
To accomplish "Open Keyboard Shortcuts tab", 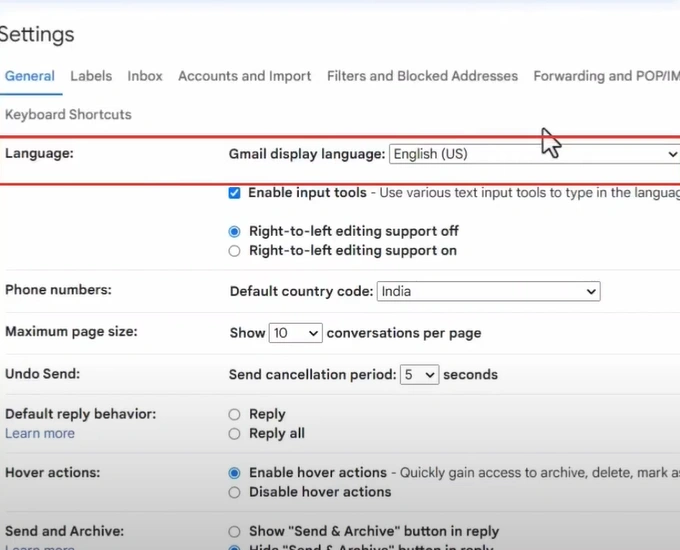I will [68, 115].
